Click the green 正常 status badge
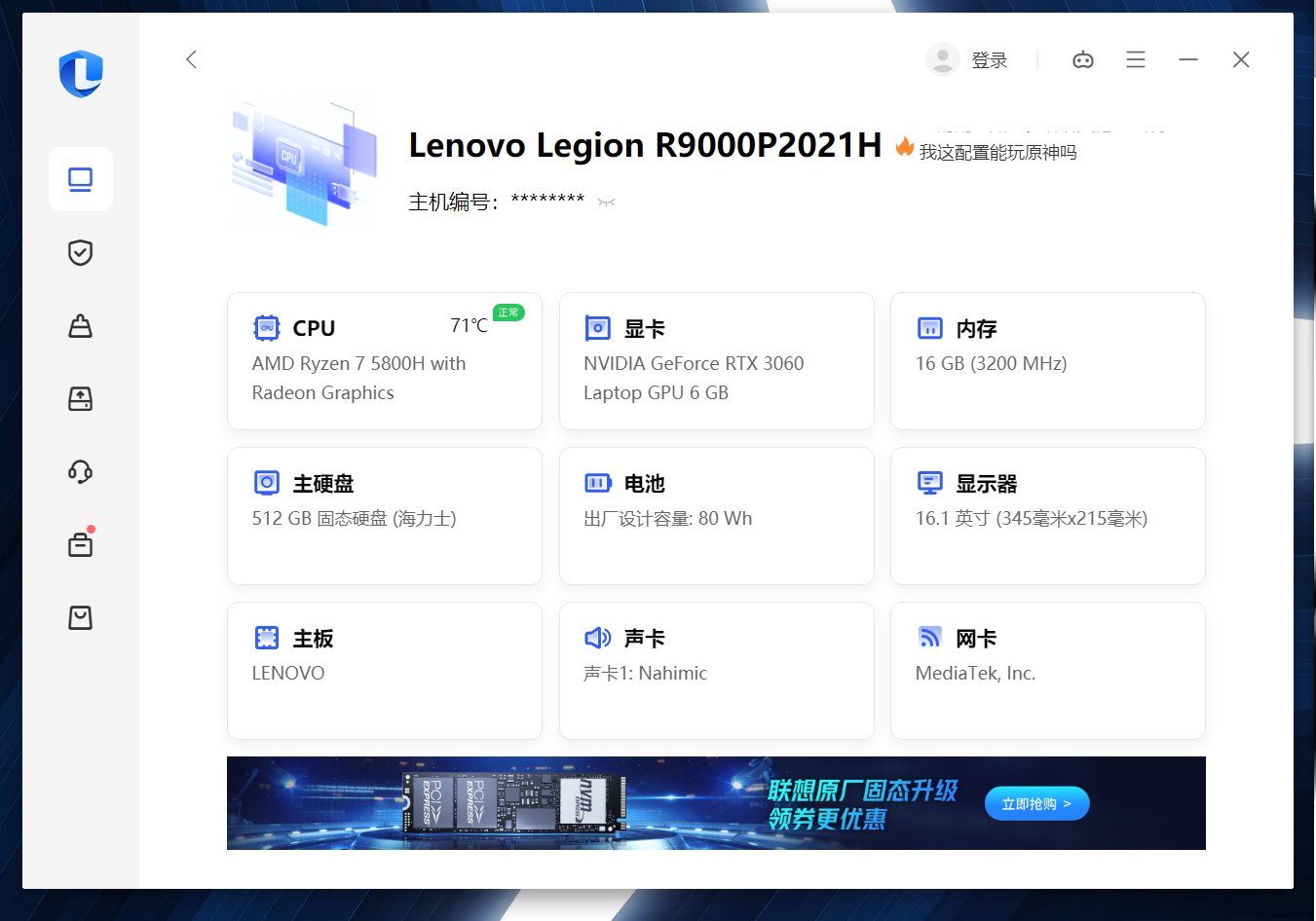This screenshot has height=921, width=1316. pos(508,313)
